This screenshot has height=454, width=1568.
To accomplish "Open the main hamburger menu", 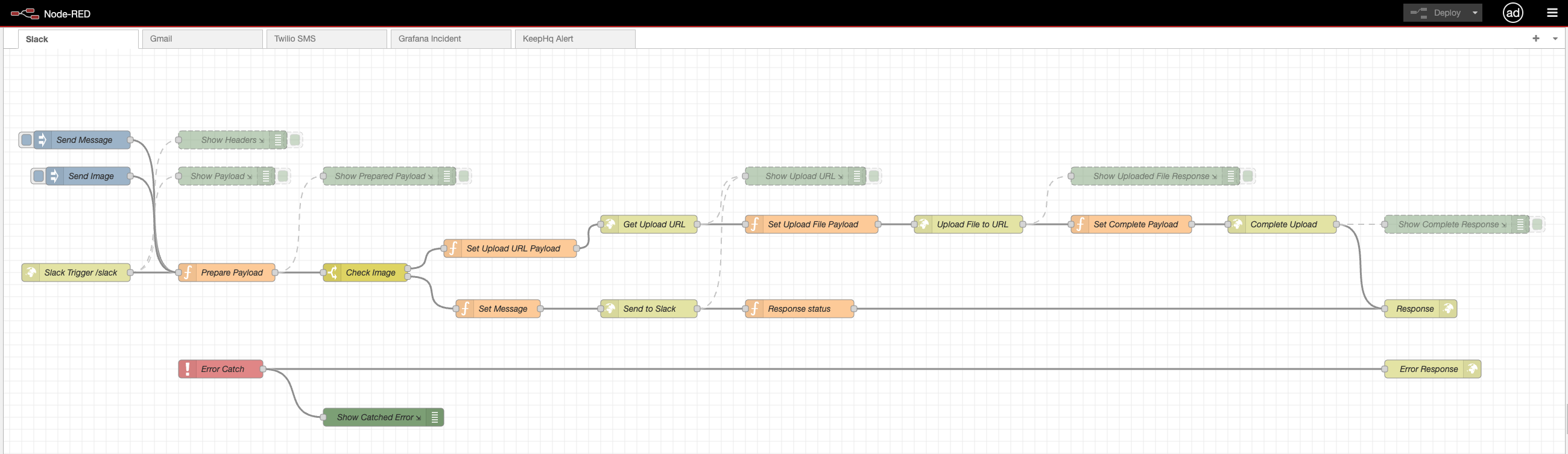I will [x=1552, y=13].
